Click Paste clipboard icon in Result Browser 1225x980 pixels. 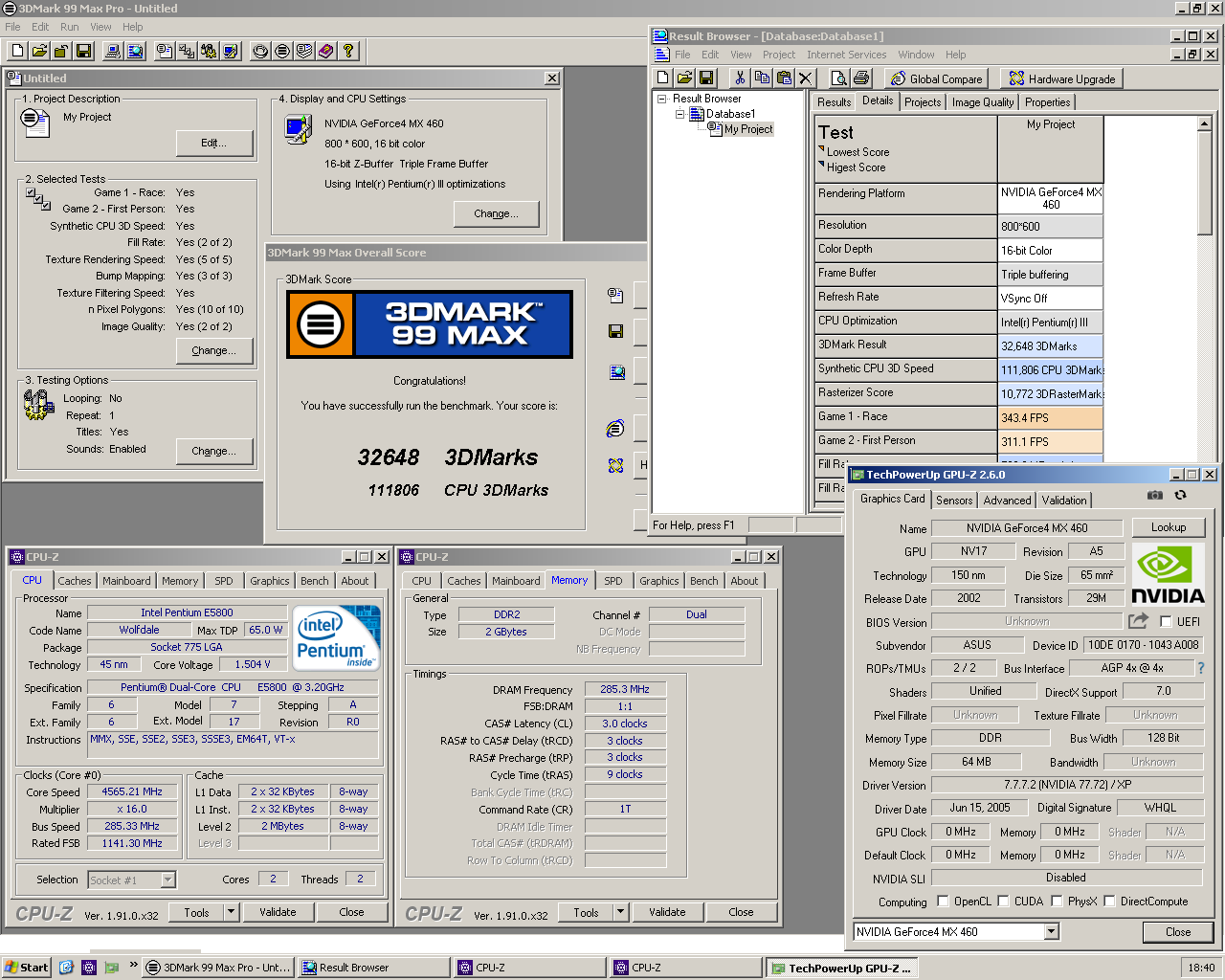point(784,78)
